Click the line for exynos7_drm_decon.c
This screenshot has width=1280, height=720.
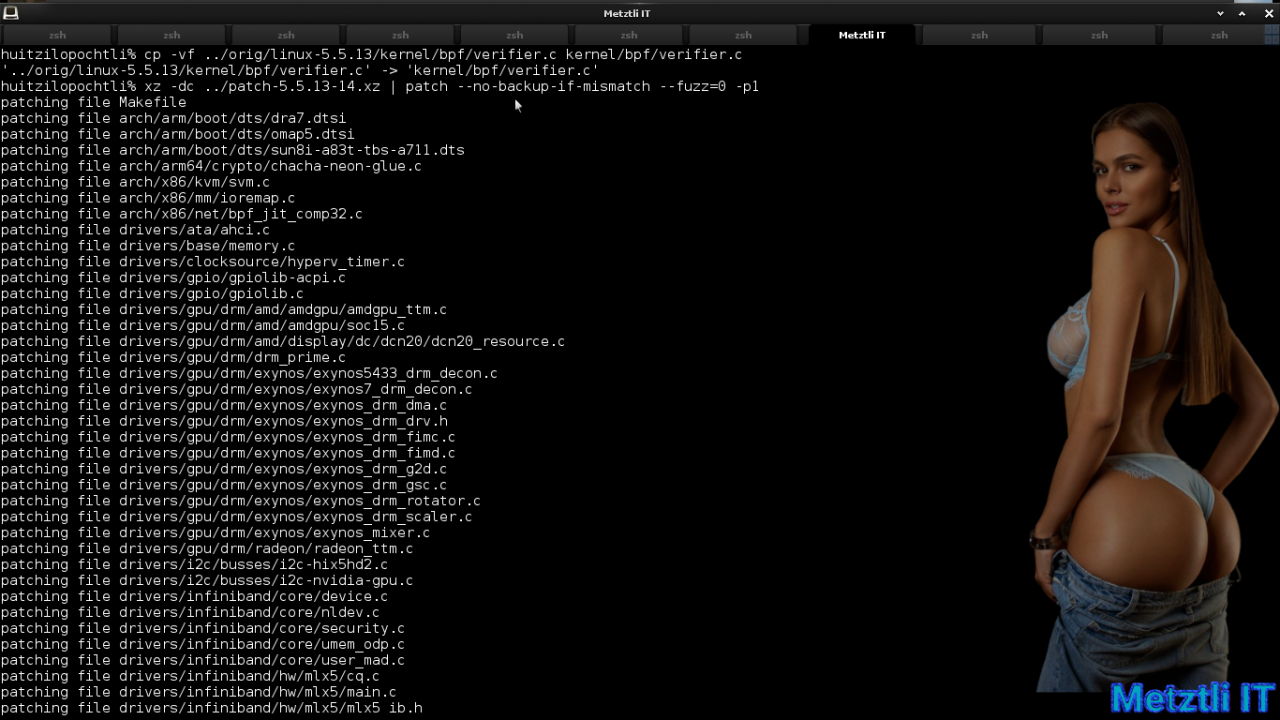coord(236,390)
